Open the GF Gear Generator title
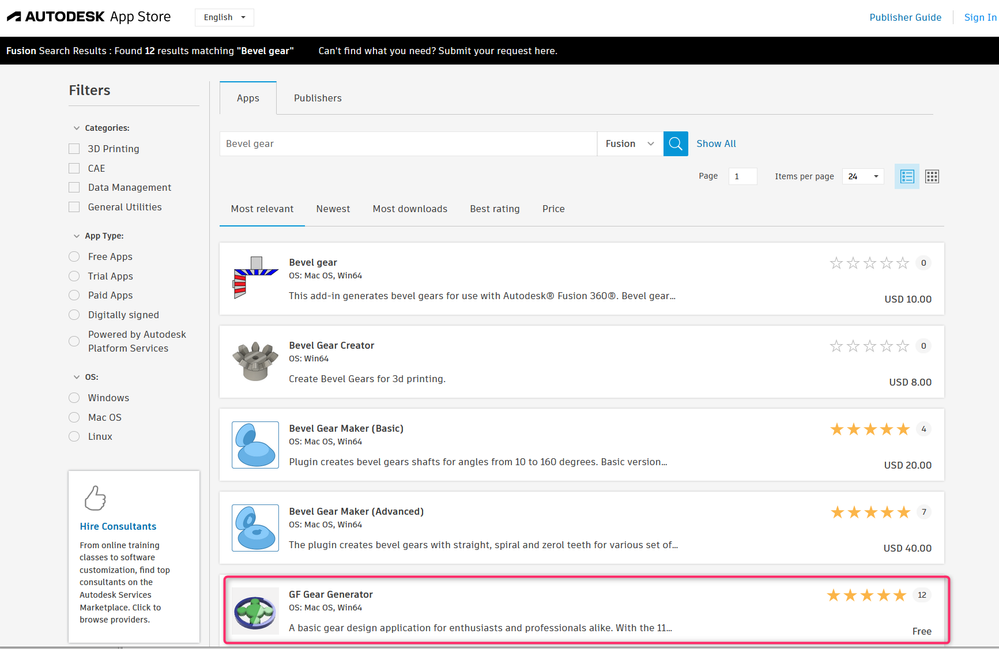The image size is (999, 649). tap(331, 594)
